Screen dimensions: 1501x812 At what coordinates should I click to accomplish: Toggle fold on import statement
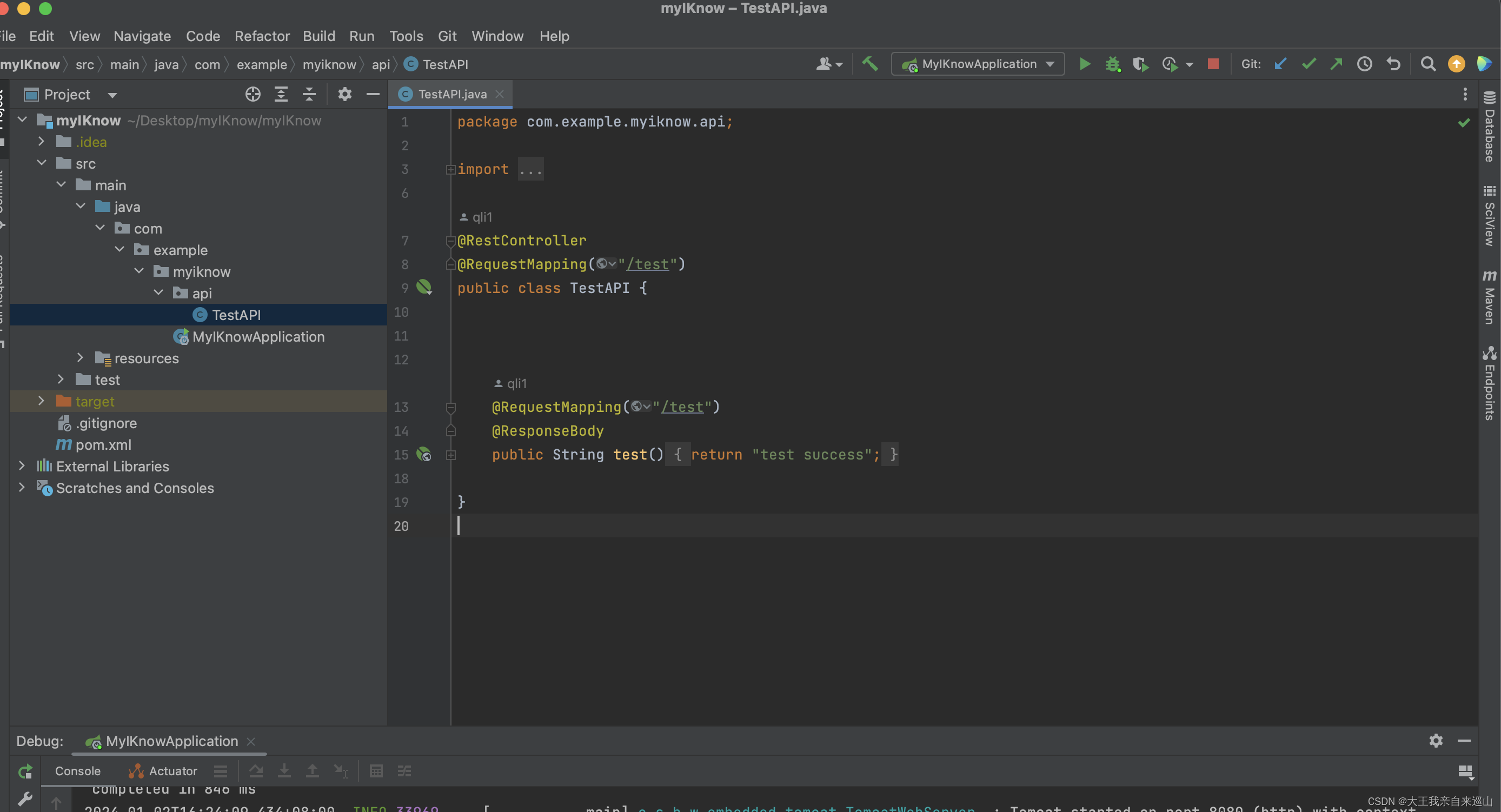coord(450,170)
